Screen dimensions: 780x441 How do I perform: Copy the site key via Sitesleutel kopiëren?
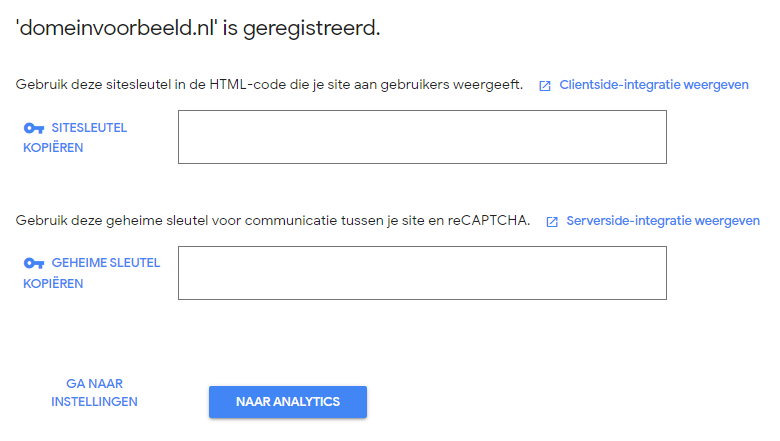pos(75,138)
